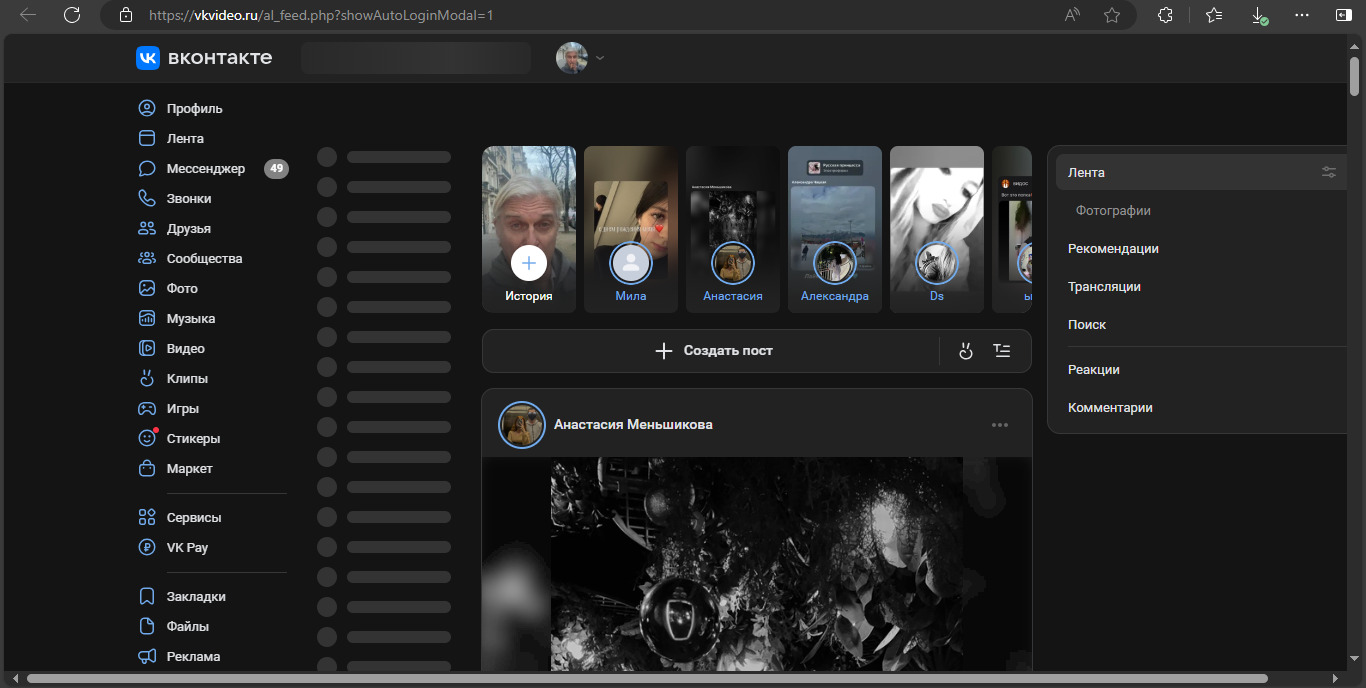This screenshot has width=1366, height=688.
Task: Click the VK logo icon in header
Action: (x=148, y=58)
